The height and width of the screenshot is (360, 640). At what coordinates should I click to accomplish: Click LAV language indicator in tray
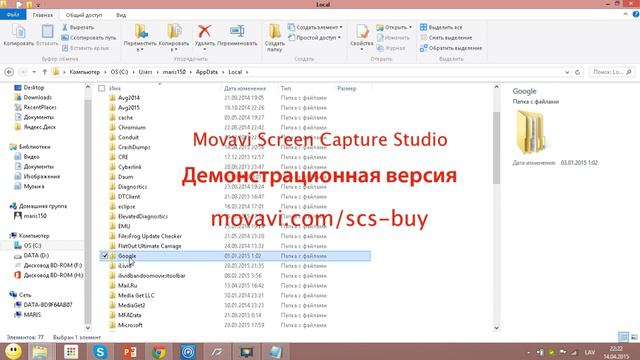click(x=589, y=352)
